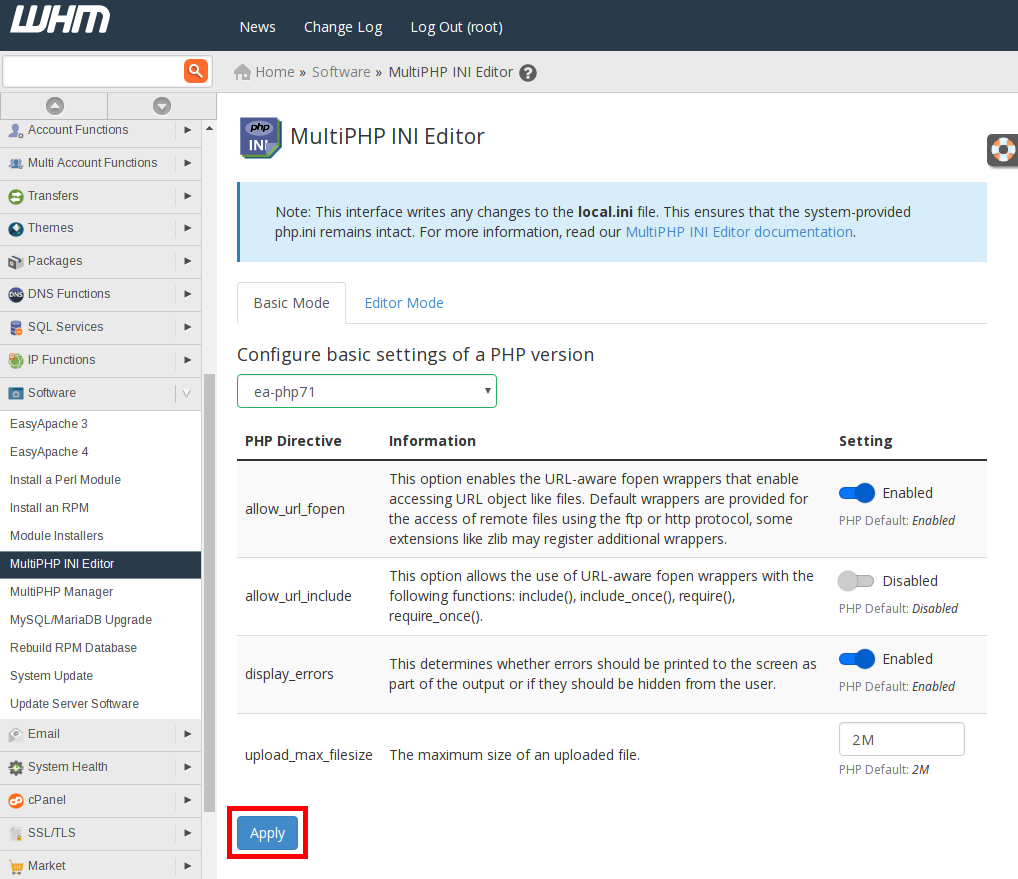The width and height of the screenshot is (1018, 879).
Task: Click the IP Functions icon
Action: click(x=16, y=360)
